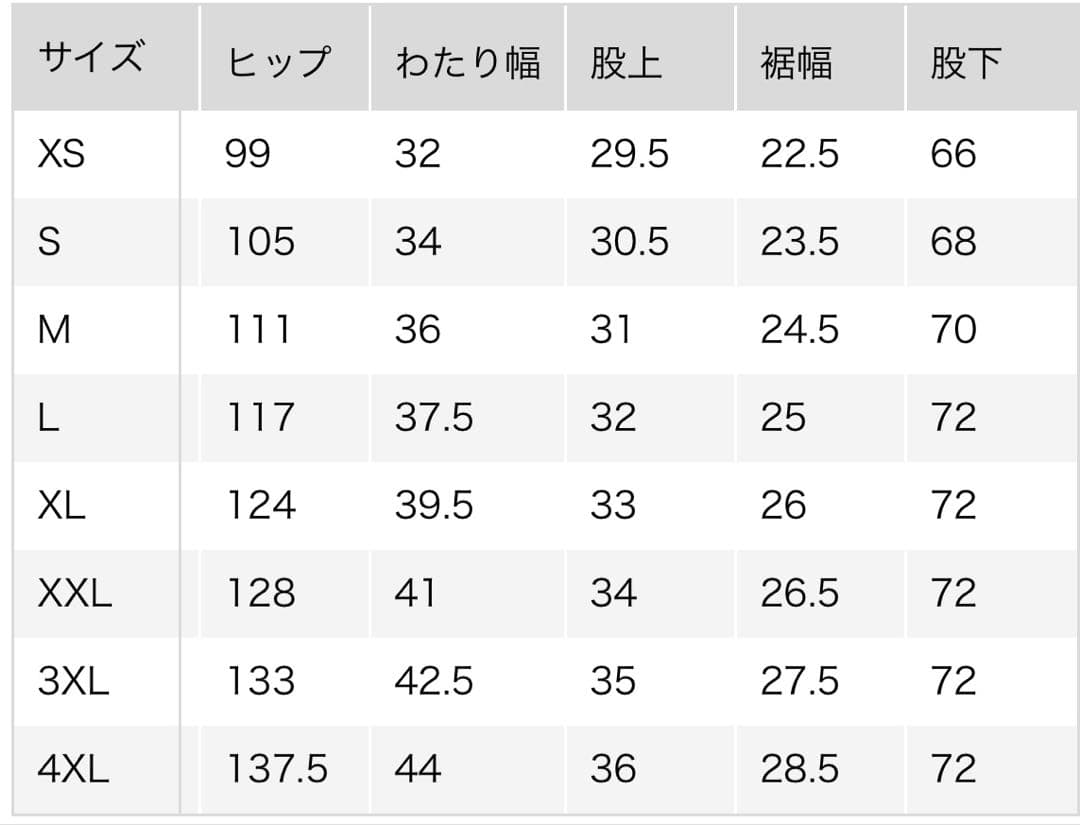This screenshot has width=1080, height=825.
Task: Click the サイズ column header
Action: [91, 59]
